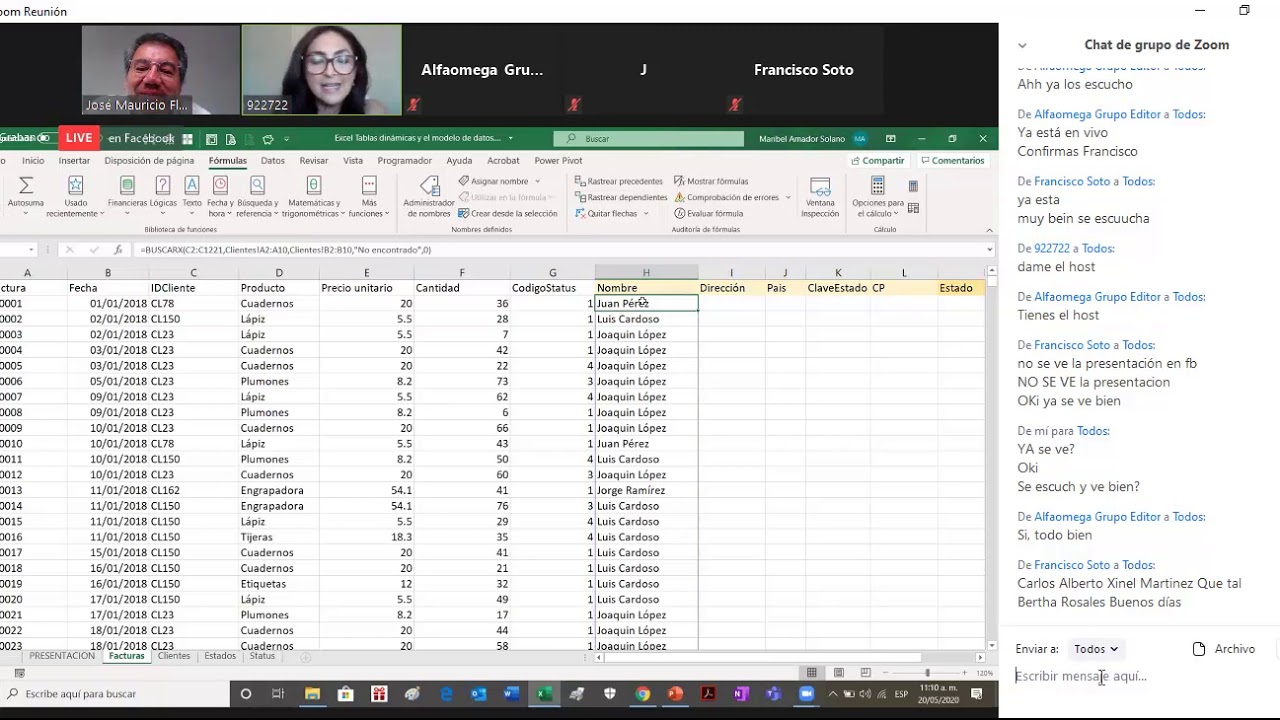Open the Autosuma function
The image size is (1280, 720).
coord(26,195)
